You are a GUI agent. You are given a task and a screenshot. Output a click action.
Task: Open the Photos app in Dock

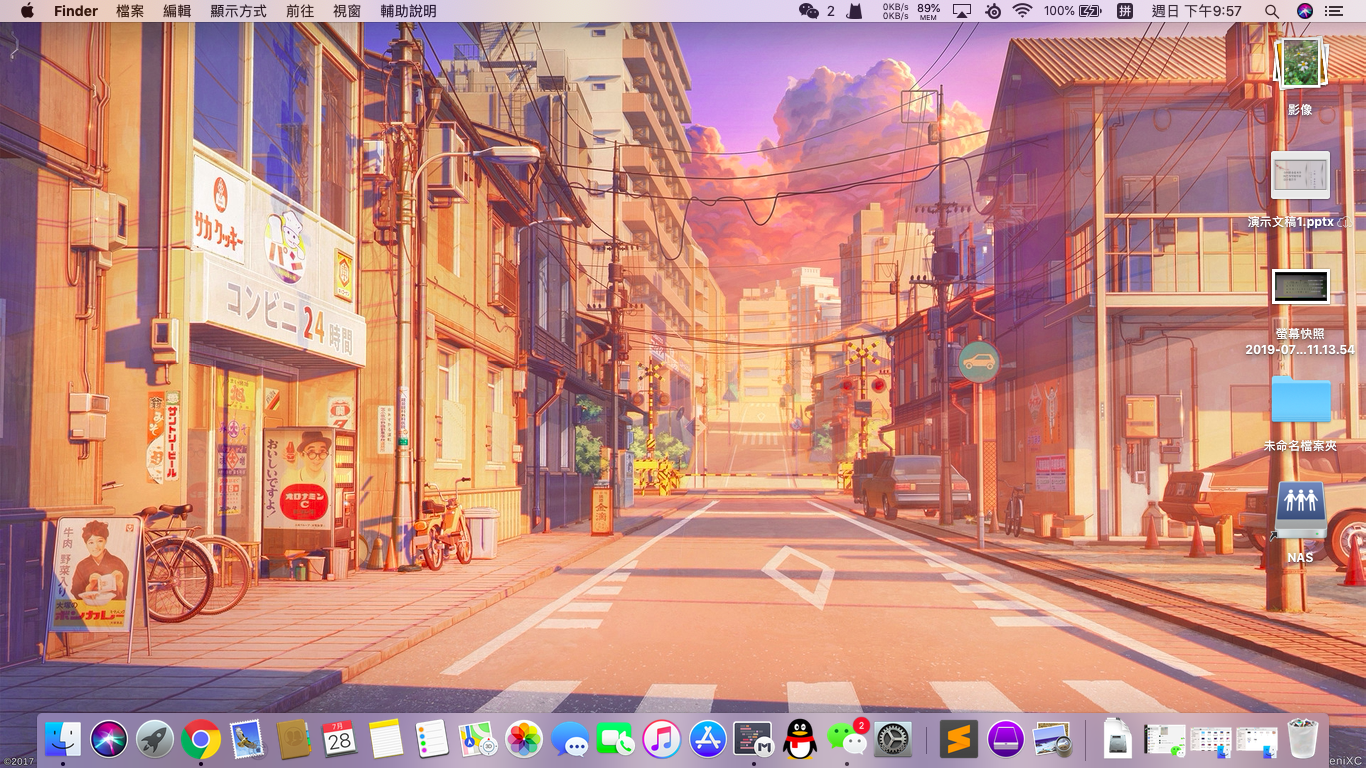[x=523, y=740]
